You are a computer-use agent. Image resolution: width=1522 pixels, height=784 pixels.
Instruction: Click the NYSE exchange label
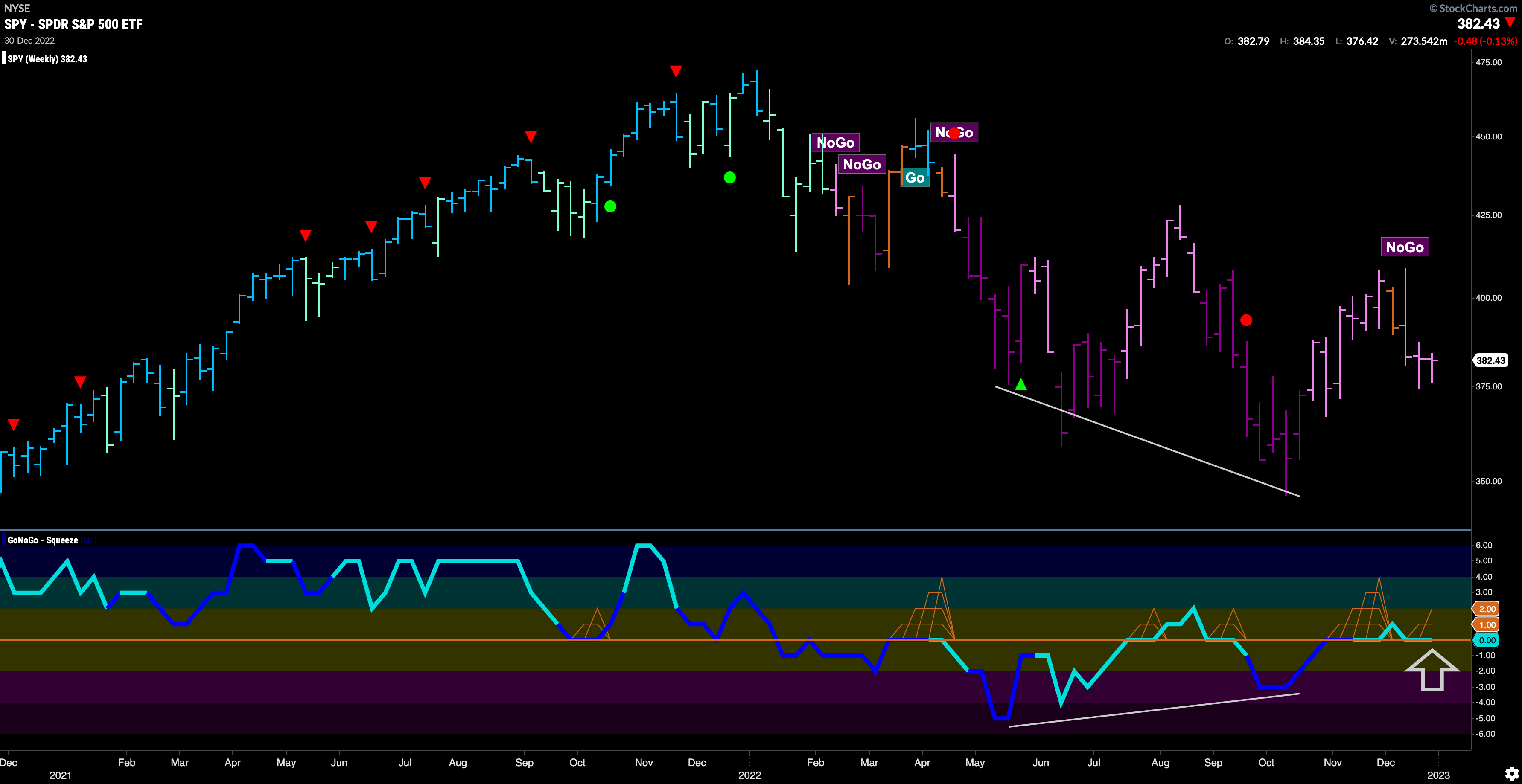17,8
